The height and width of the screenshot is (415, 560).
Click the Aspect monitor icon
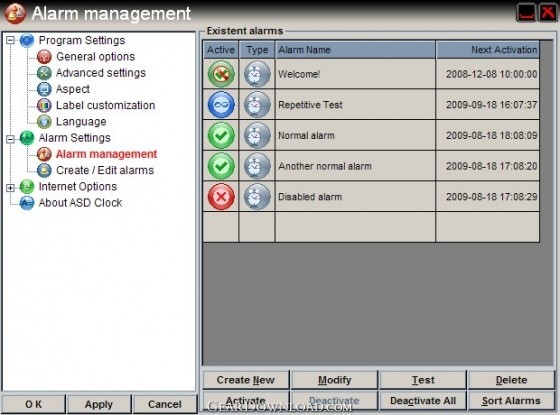tap(44, 89)
